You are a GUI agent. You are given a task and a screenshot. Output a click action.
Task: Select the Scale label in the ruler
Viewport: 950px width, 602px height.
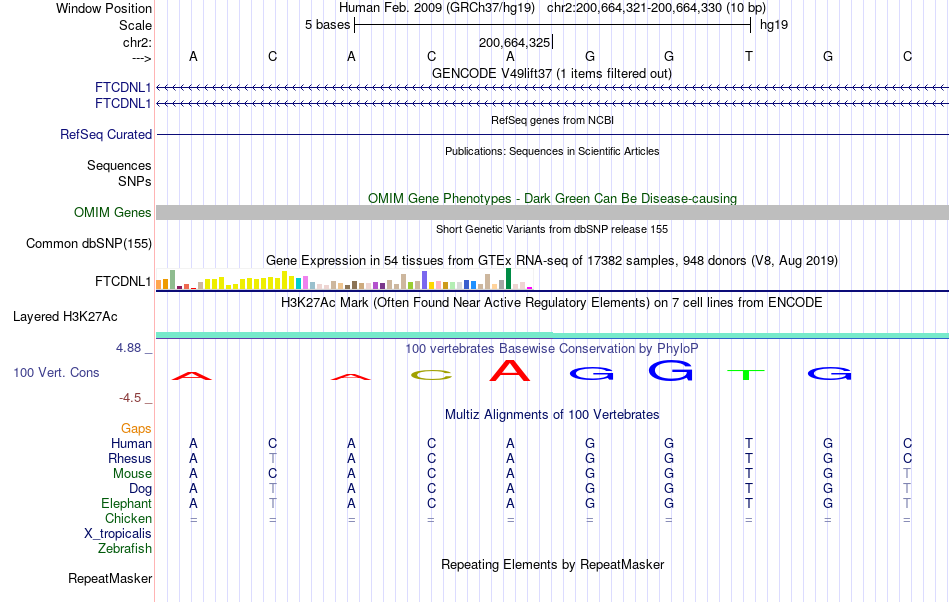135,25
